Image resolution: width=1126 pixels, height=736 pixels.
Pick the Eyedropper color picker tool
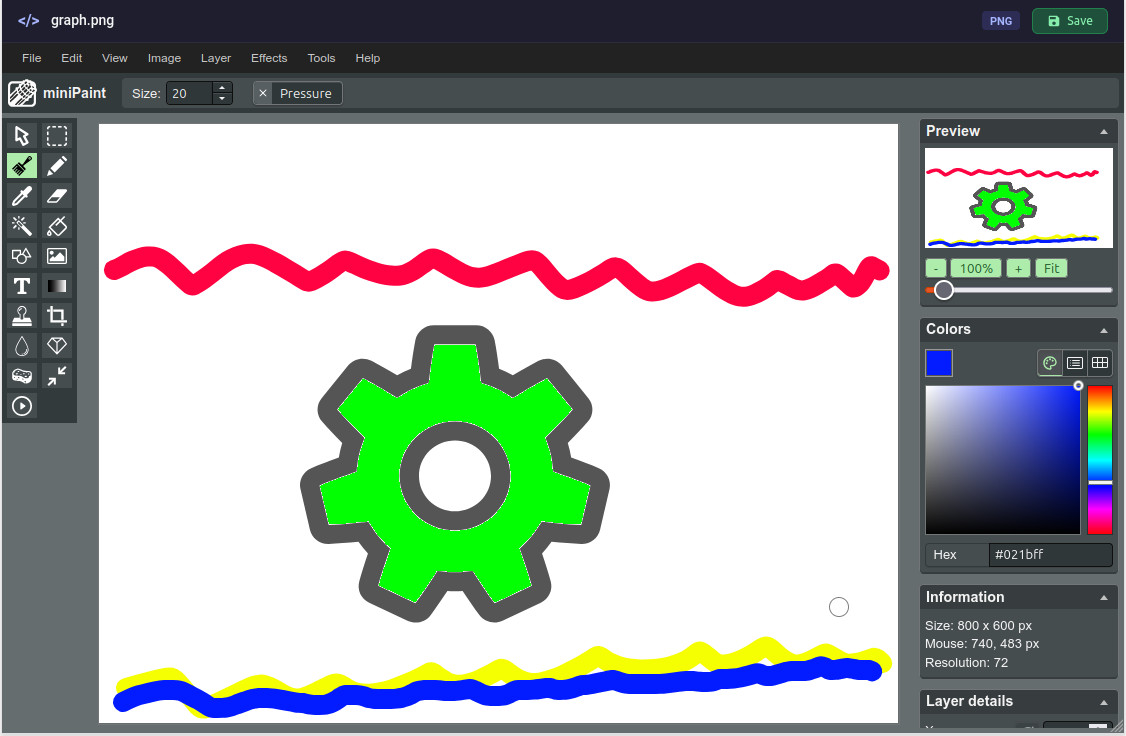pos(22,196)
